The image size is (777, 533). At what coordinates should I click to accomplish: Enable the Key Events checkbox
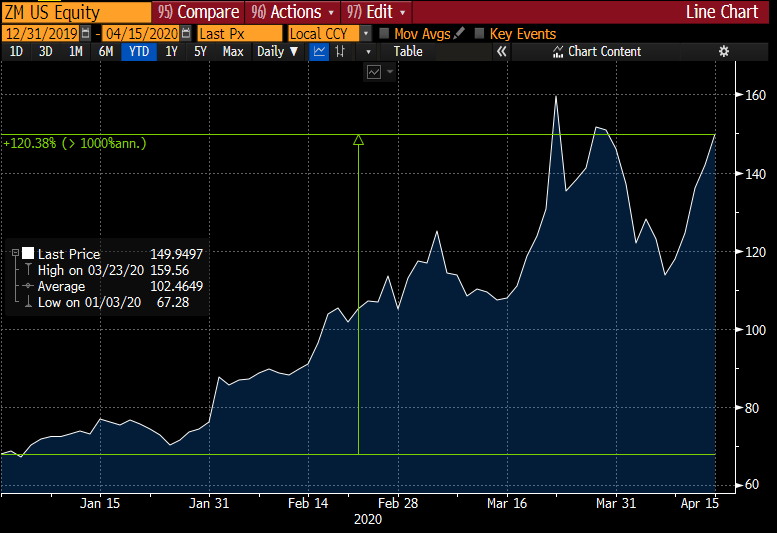[x=480, y=33]
